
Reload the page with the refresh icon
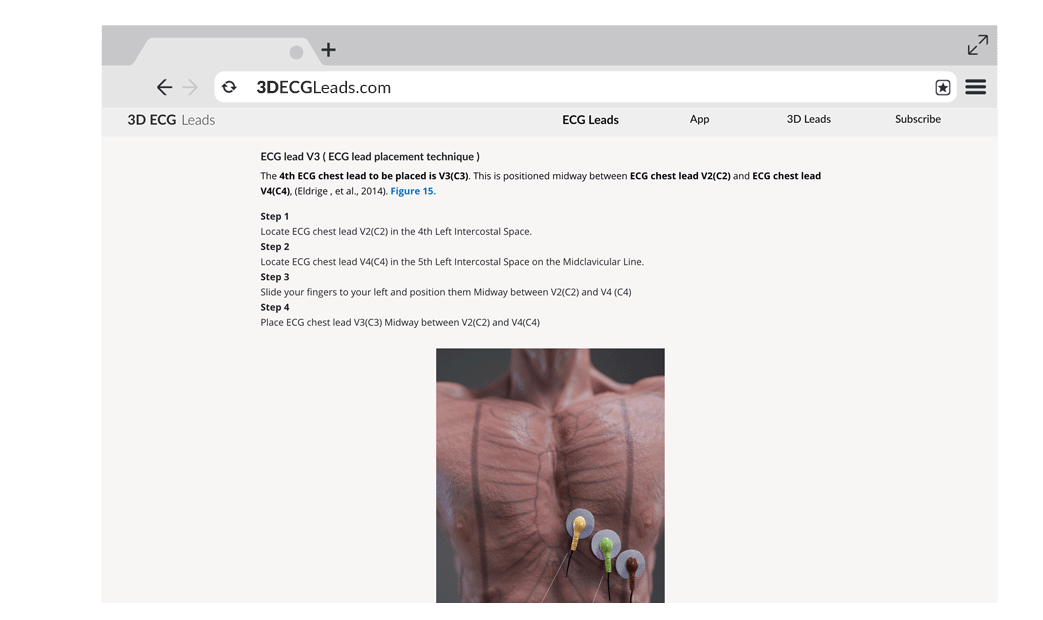(x=229, y=87)
